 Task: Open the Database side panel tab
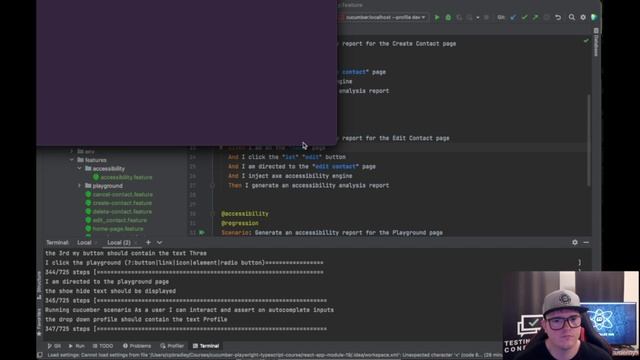[x=596, y=42]
